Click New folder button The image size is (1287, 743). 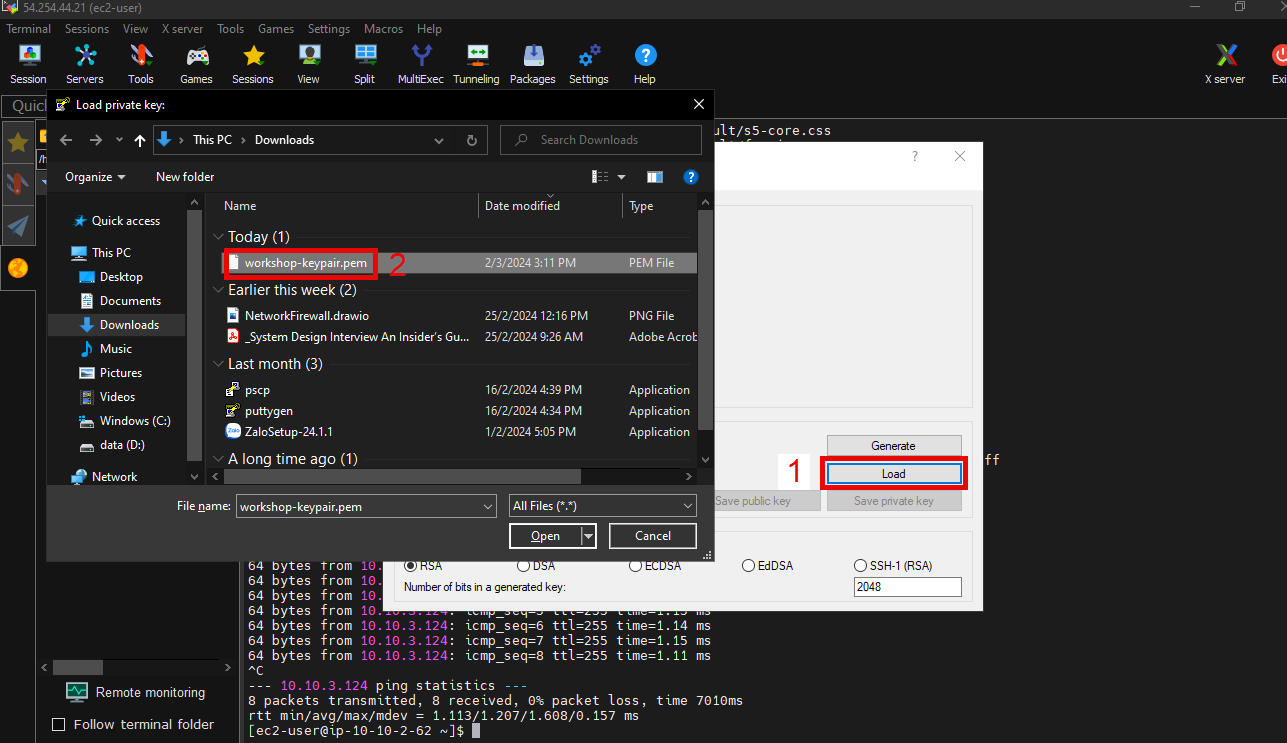pos(185,177)
